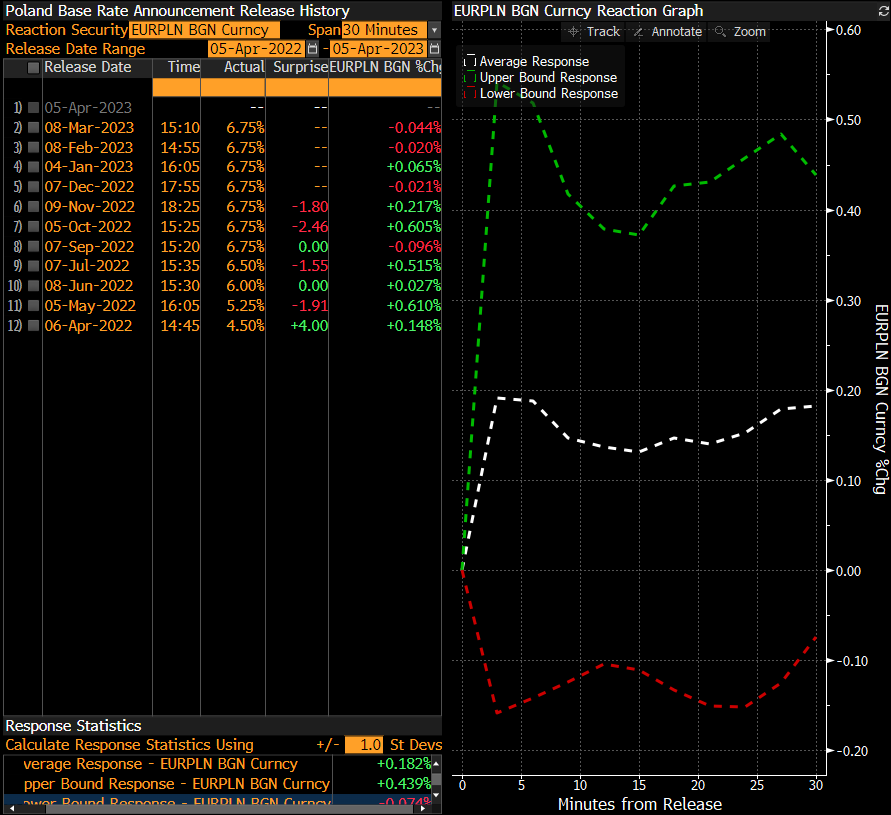This screenshot has width=891, height=815.
Task: Select the 06-Apr-2022 release date entry
Action: point(88,326)
